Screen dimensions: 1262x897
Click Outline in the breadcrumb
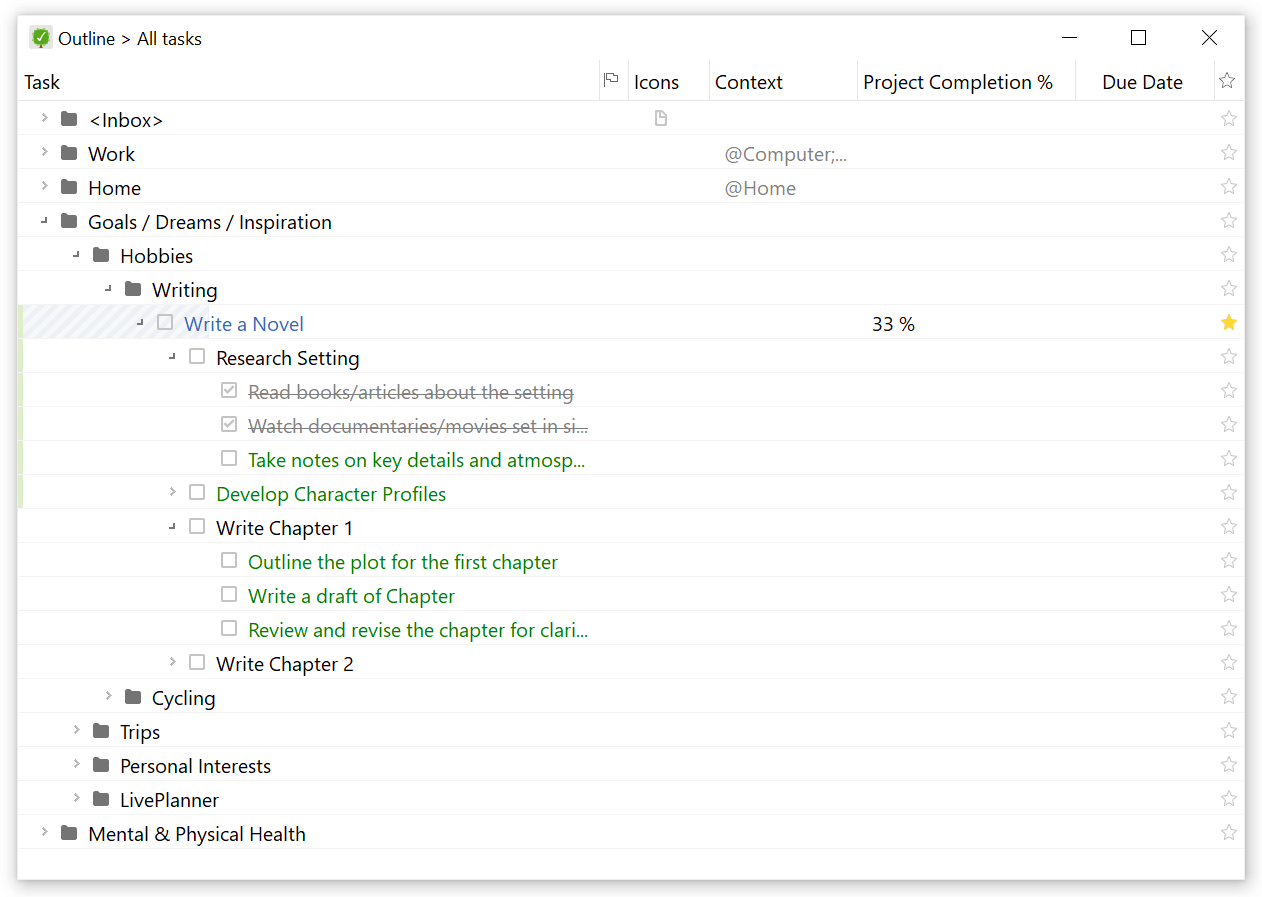click(x=85, y=38)
